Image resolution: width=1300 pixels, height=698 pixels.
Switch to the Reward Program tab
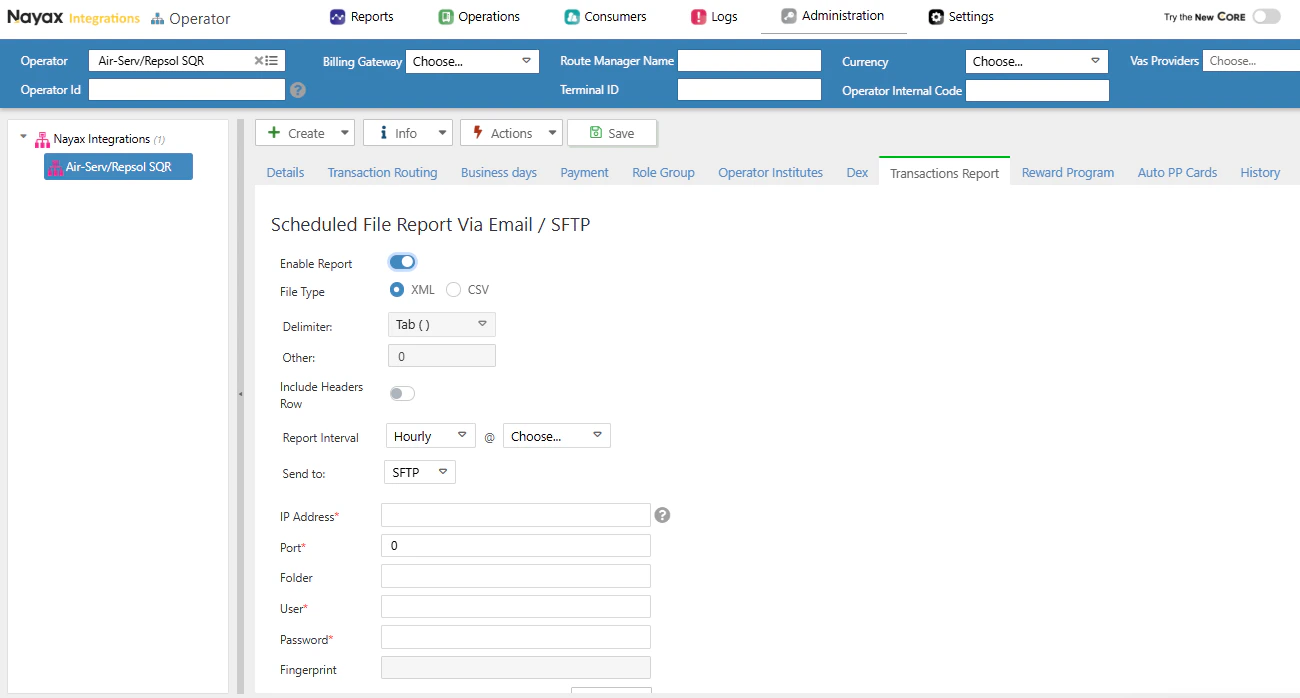(1068, 172)
